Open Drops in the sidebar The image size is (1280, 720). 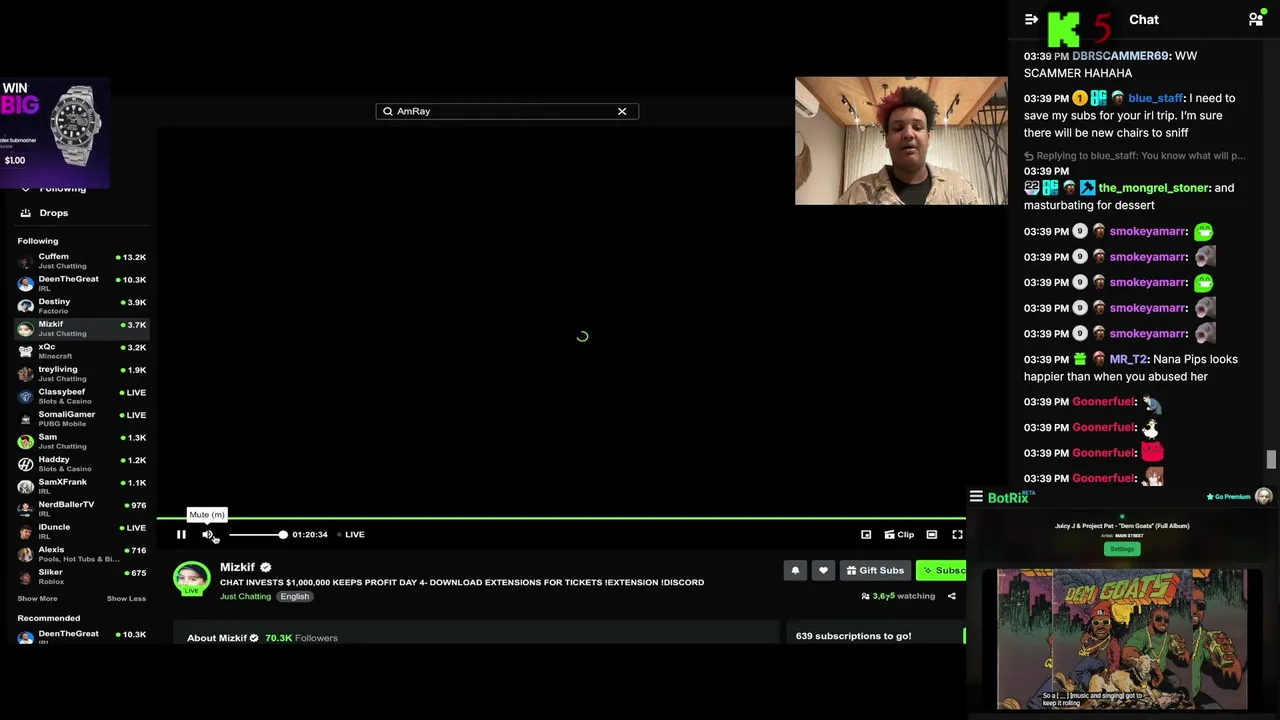(54, 213)
